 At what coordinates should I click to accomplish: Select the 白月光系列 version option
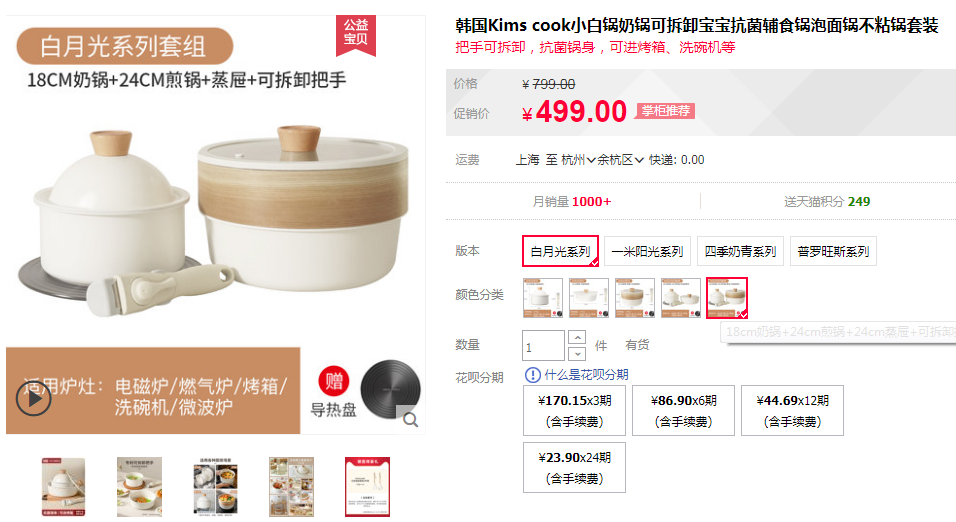[x=560, y=251]
